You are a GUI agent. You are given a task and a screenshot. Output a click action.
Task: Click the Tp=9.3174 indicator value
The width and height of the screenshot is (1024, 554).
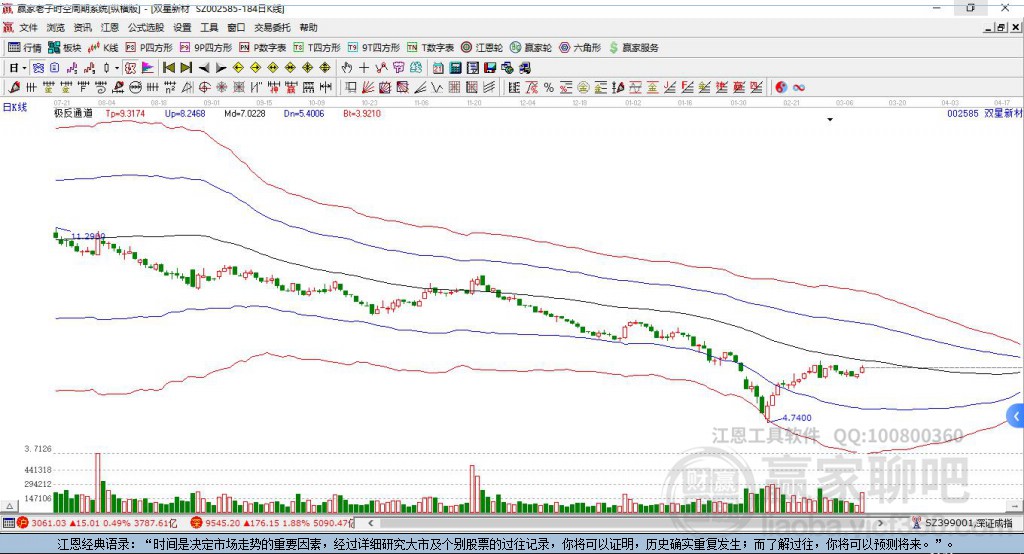point(125,114)
